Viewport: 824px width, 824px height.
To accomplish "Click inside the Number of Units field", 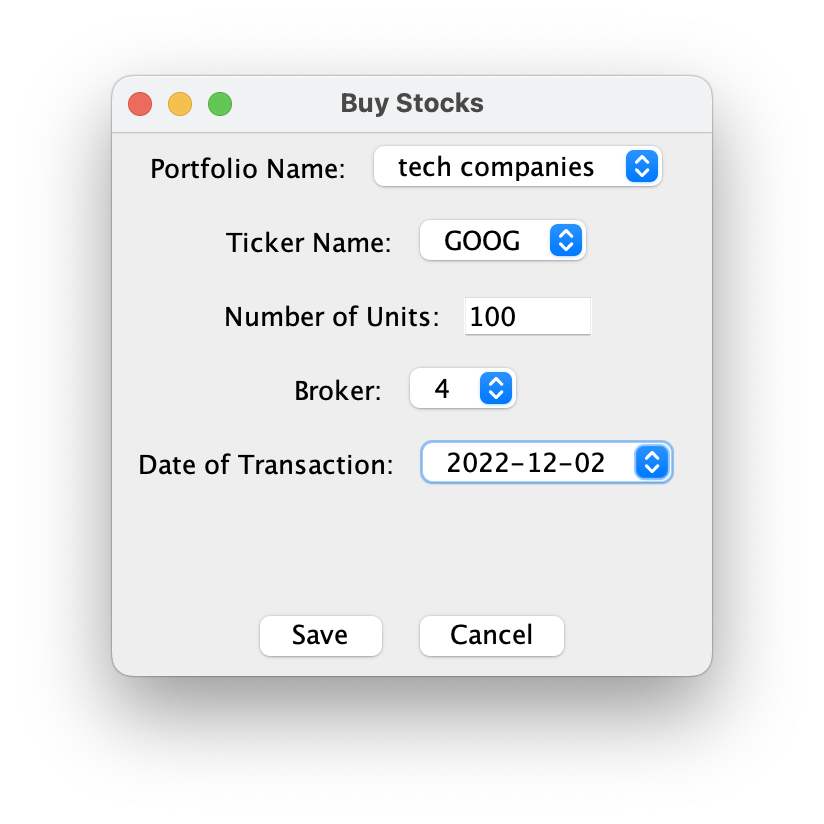I will coord(527,316).
